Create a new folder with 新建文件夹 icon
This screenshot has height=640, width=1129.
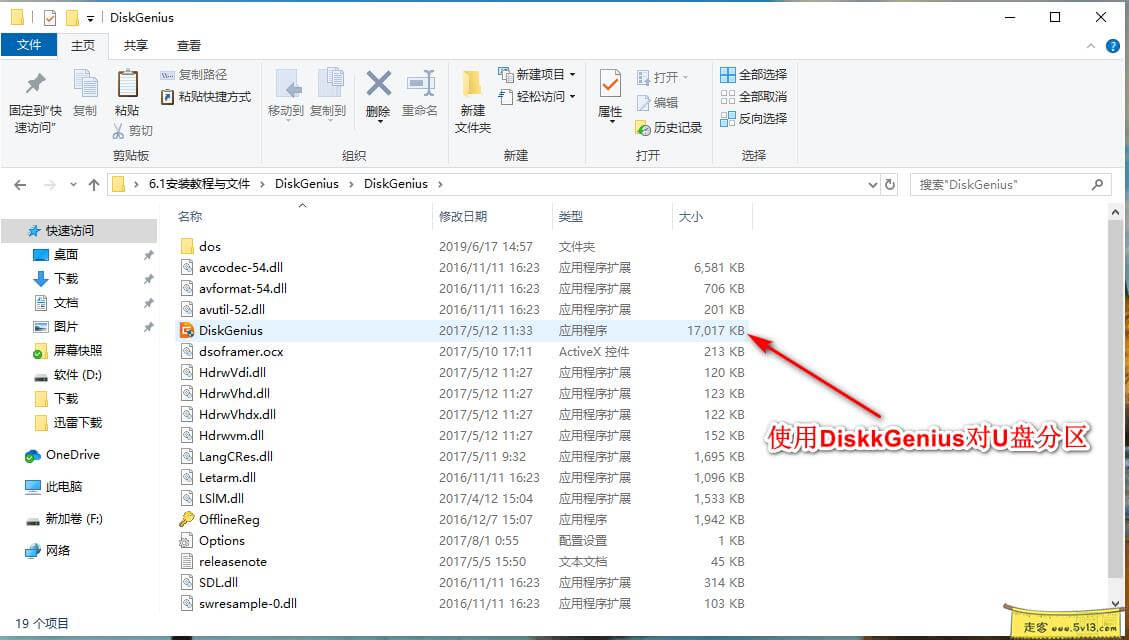coord(471,95)
